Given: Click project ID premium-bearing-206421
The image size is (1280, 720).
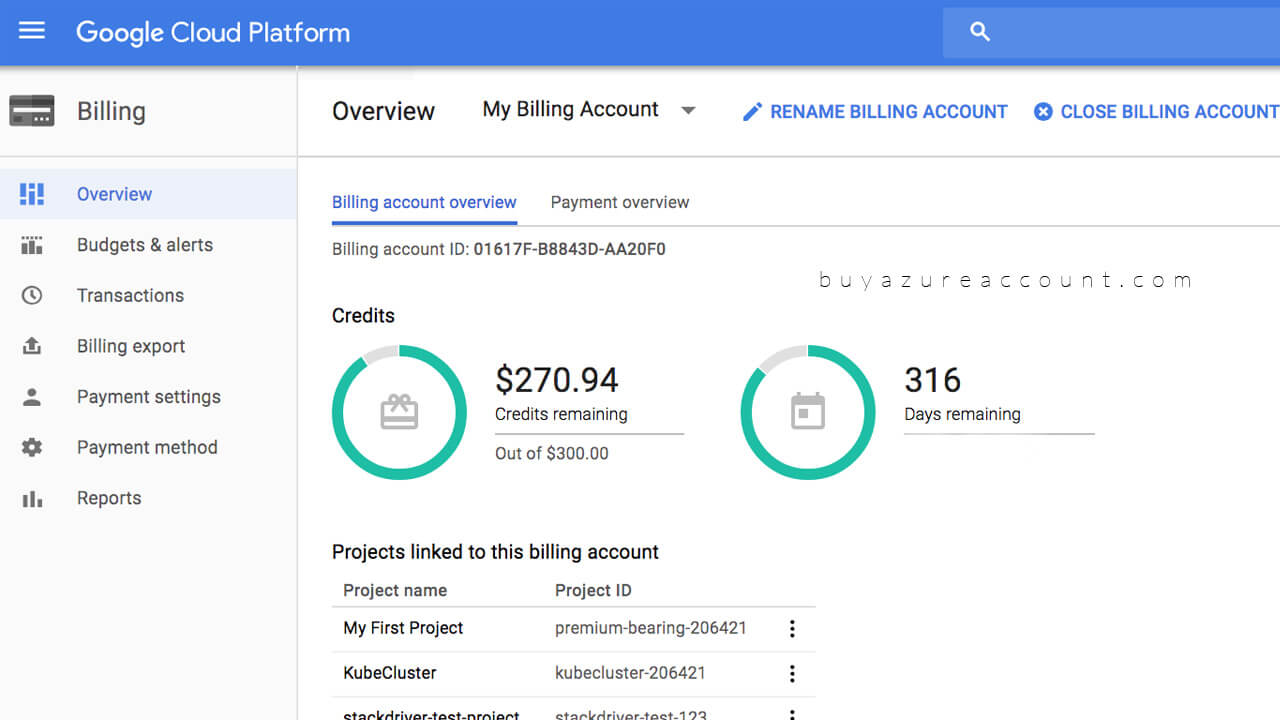Looking at the screenshot, I should pyautogui.click(x=651, y=628).
